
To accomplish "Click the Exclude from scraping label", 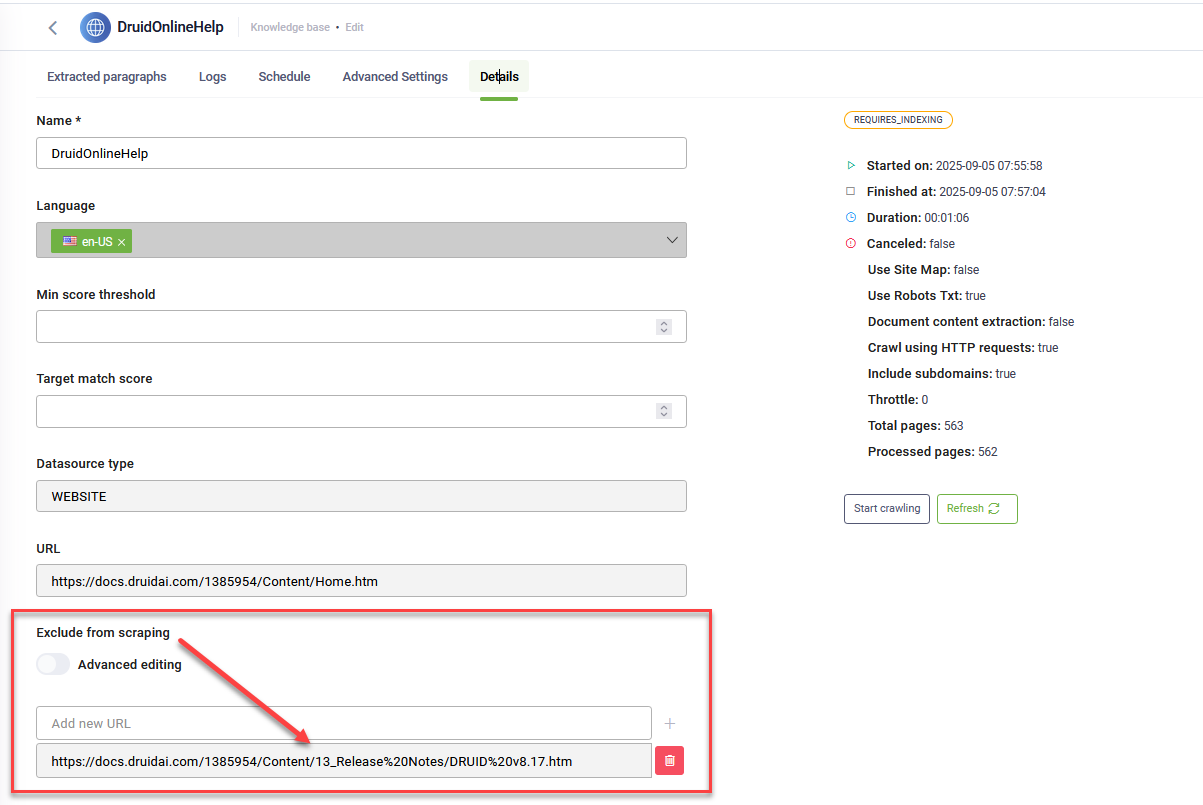I will [103, 633].
